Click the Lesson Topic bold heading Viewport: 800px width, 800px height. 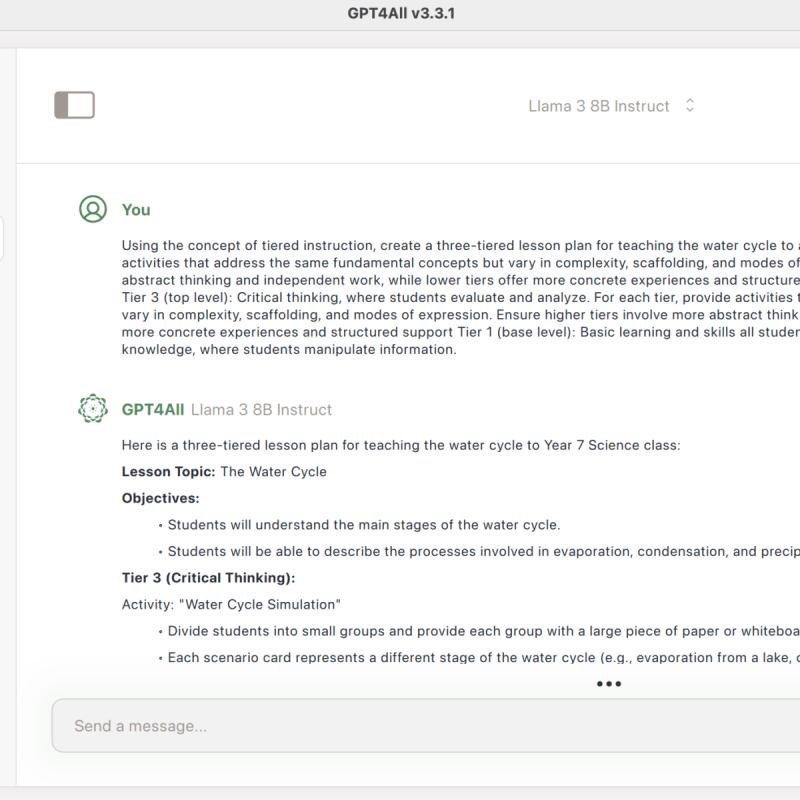(x=168, y=471)
